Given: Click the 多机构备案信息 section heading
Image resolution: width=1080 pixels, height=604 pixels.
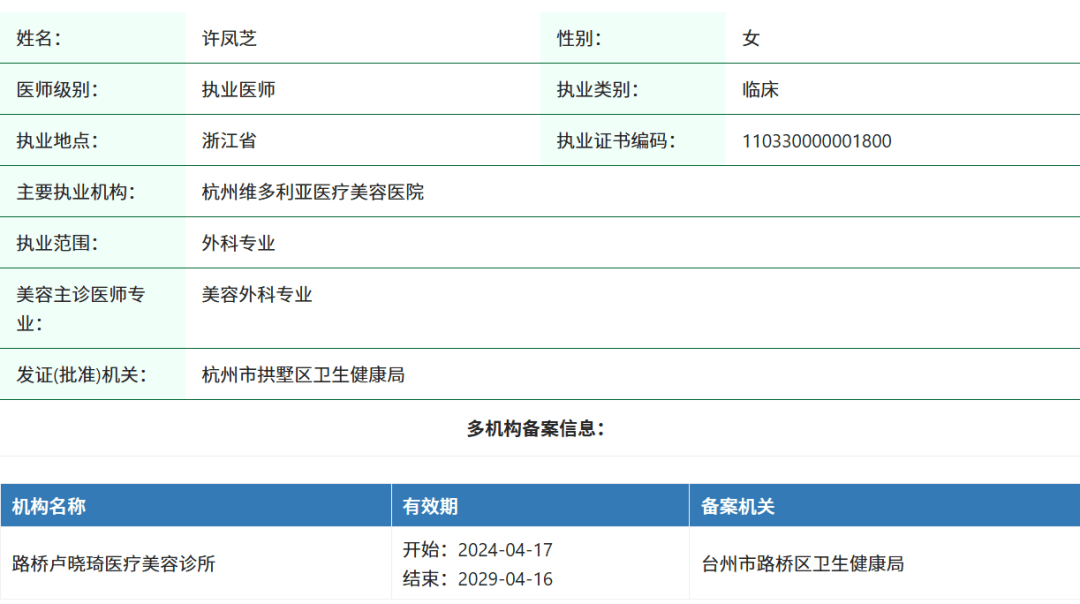Looking at the screenshot, I should [536, 428].
